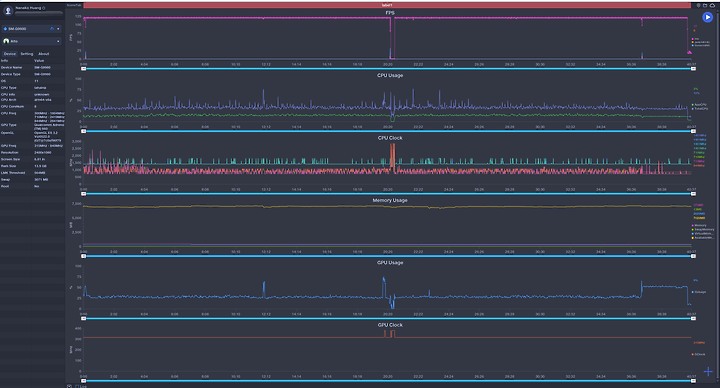
Task: Click the blue play/record button
Action: (x=707, y=17)
